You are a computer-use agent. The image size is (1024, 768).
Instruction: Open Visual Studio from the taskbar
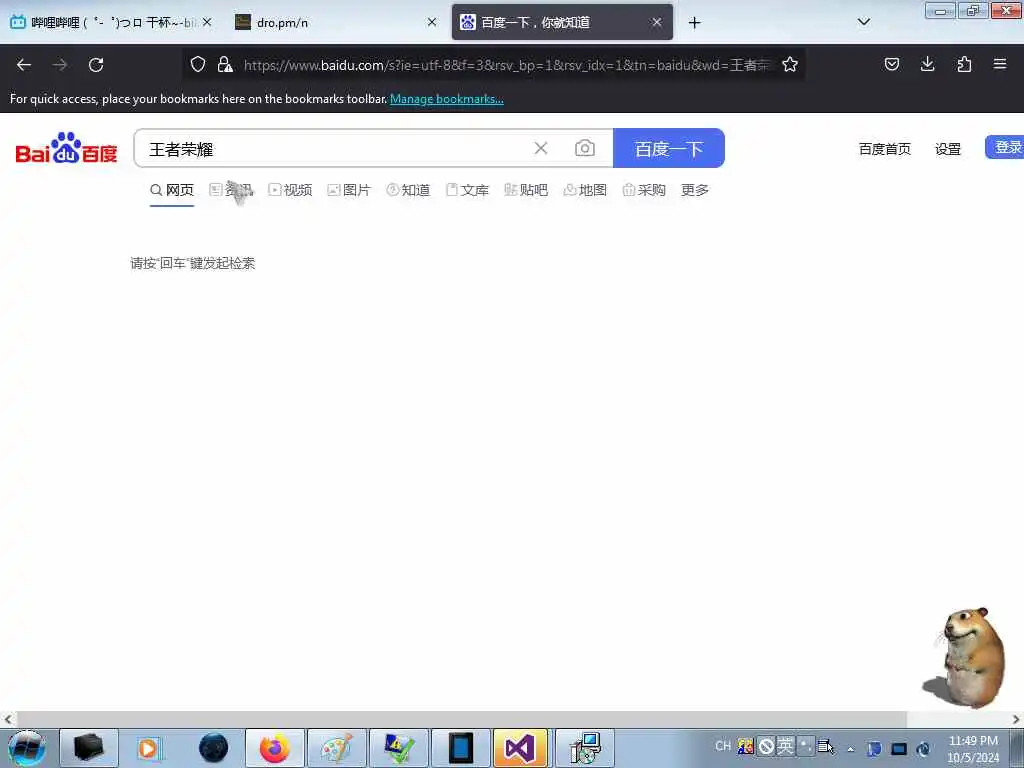pos(520,748)
